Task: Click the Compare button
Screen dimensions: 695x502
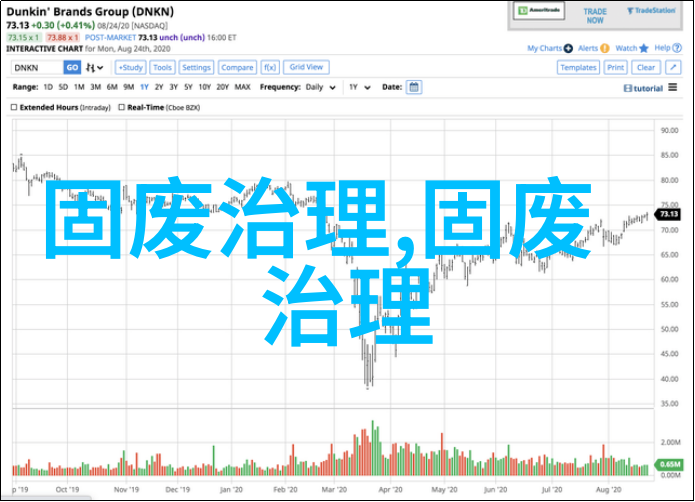Action: 237,68
